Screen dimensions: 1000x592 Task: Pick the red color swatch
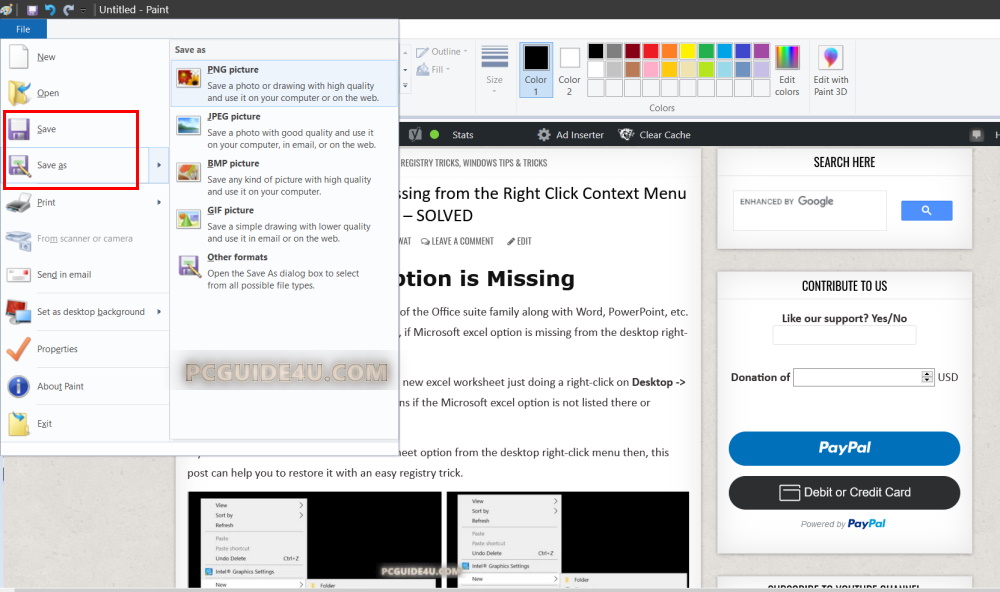[x=650, y=51]
